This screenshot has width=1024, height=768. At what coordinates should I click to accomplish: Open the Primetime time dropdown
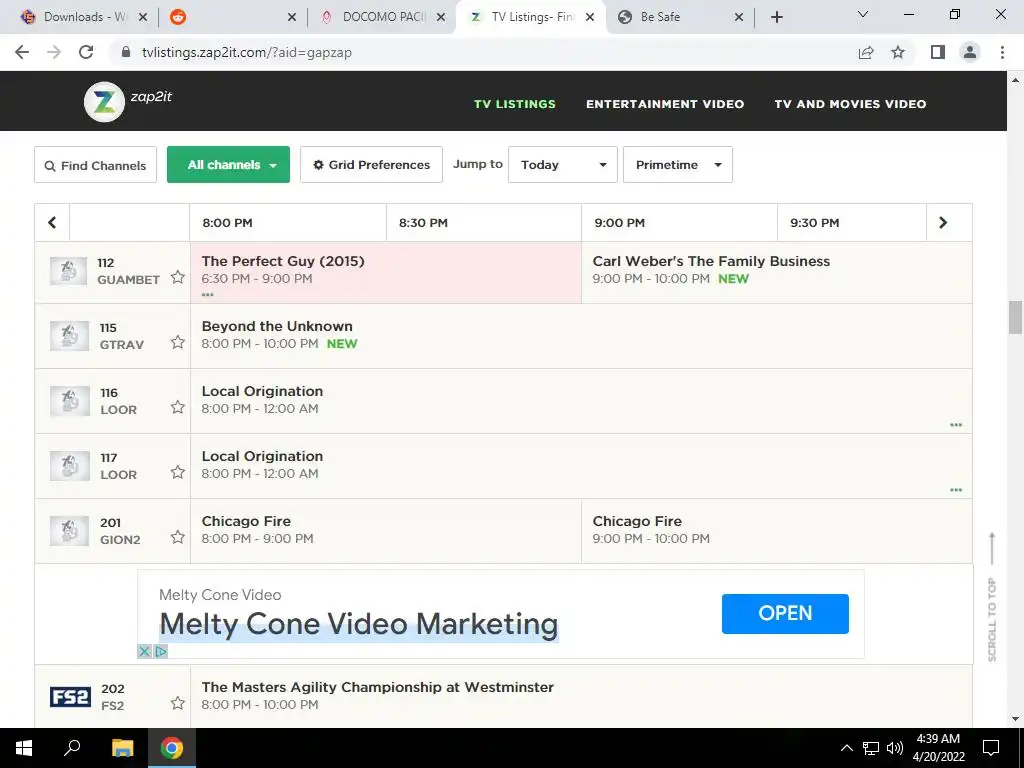678,165
